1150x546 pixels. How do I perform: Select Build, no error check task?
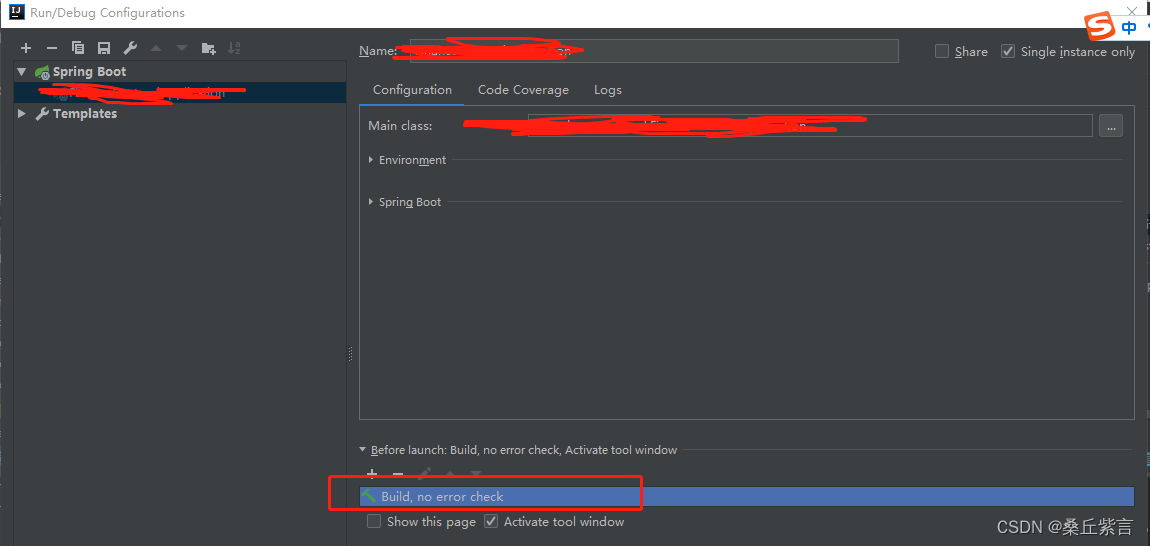click(x=747, y=497)
